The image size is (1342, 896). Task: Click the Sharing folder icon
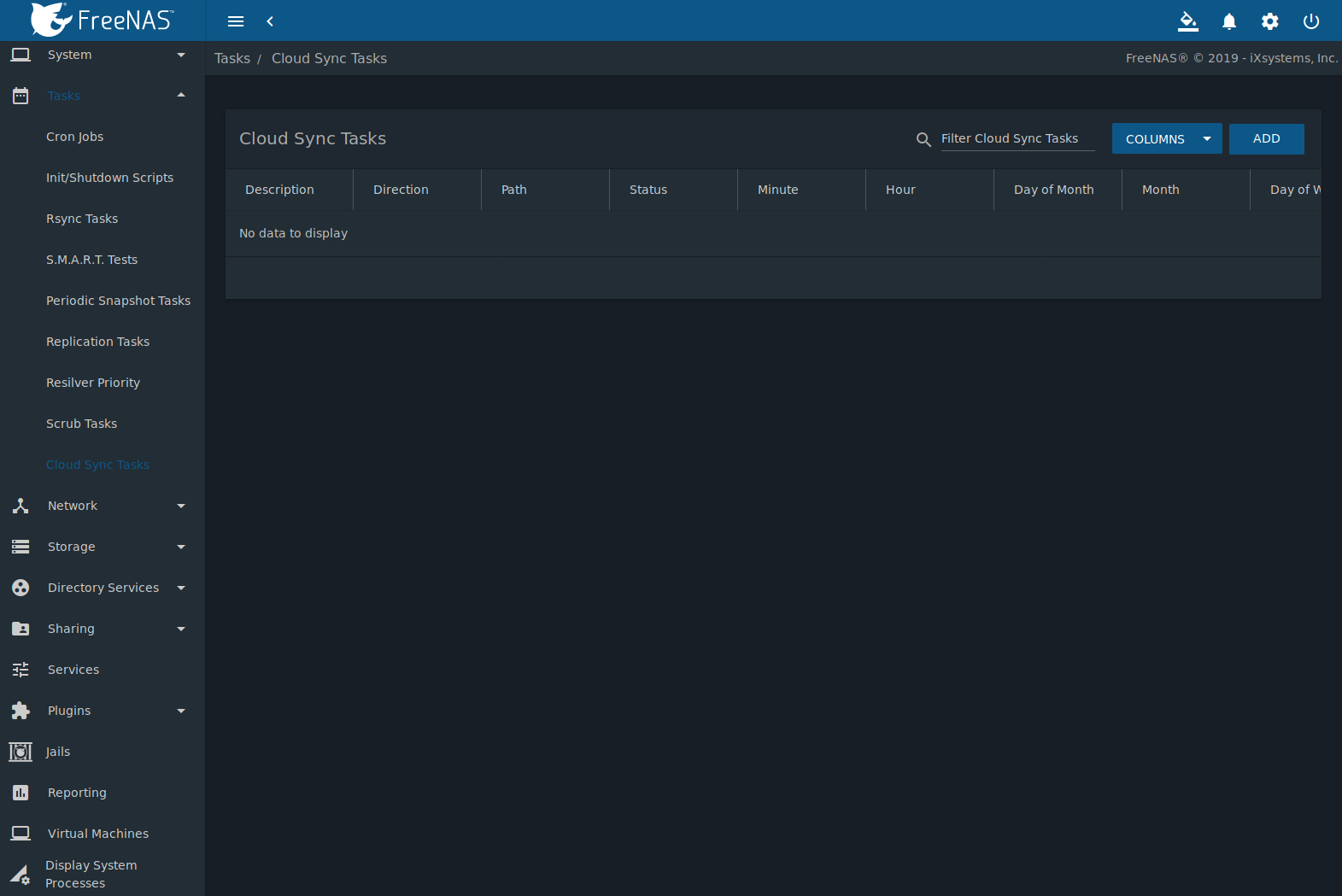click(x=21, y=629)
